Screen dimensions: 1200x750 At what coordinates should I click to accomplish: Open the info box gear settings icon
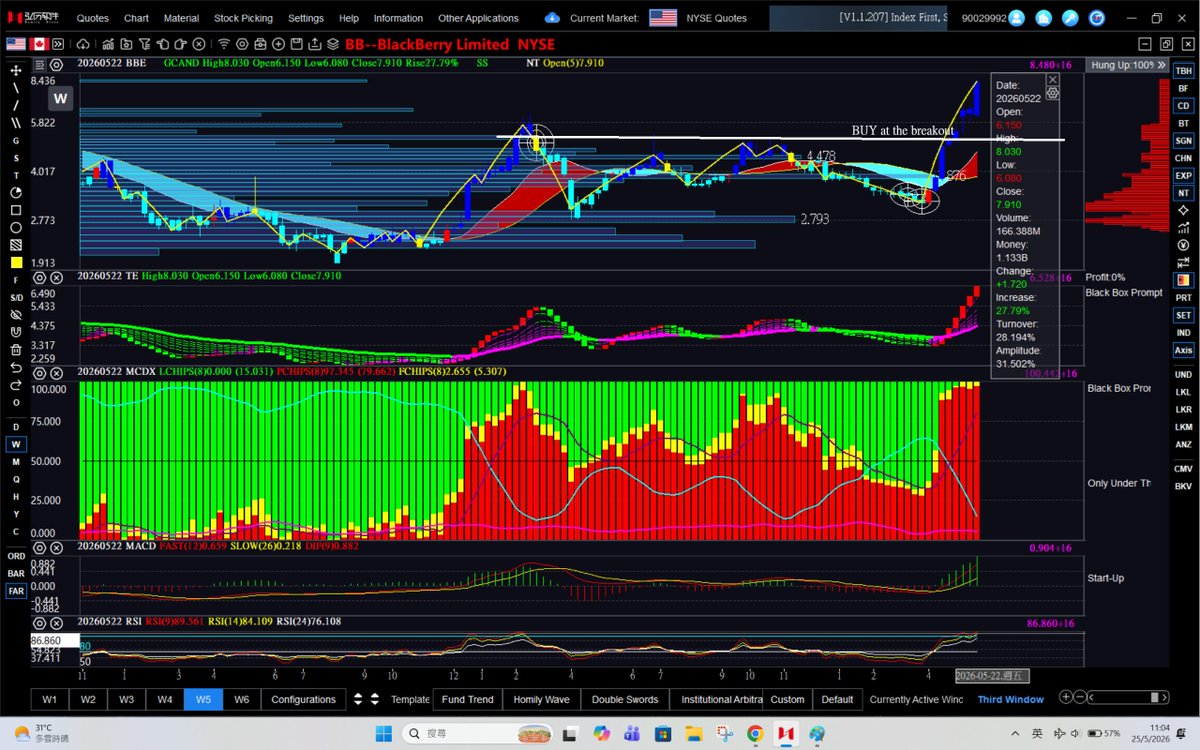coord(1052,92)
